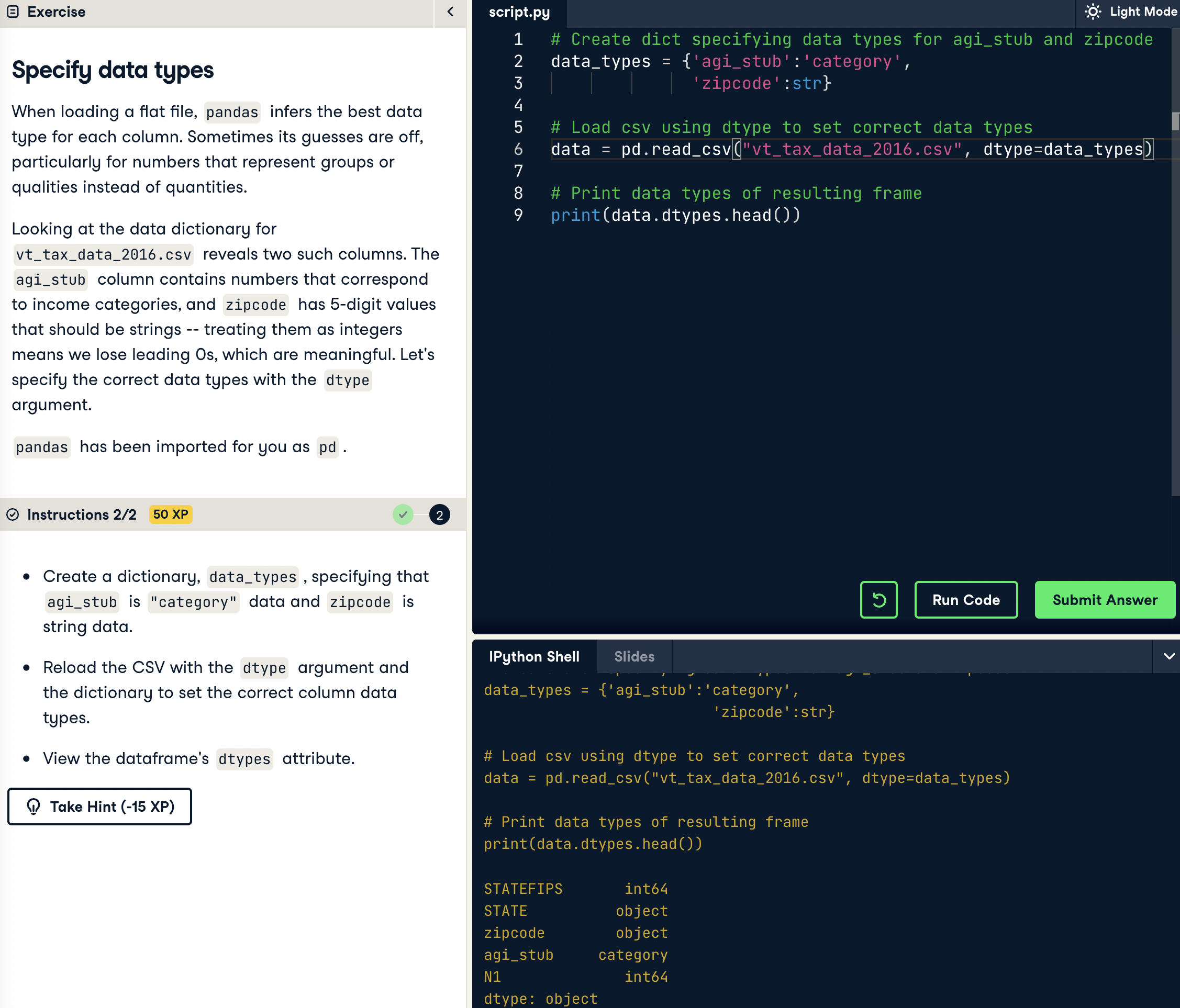Click the Submit Answer button
Screen dimensions: 1180x1008
[x=1104, y=600]
